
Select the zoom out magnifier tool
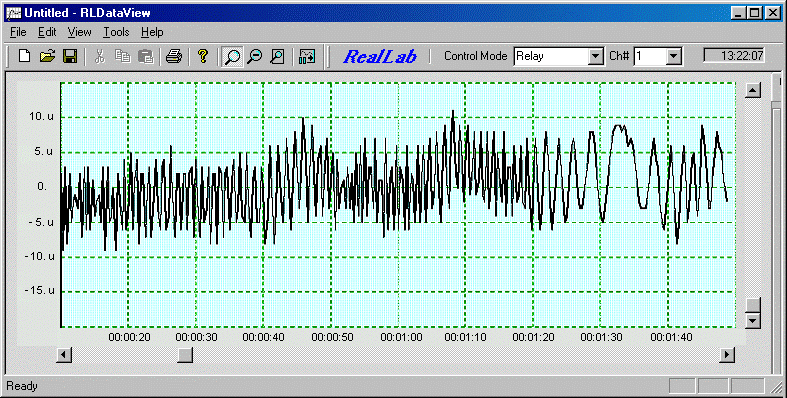(255, 56)
